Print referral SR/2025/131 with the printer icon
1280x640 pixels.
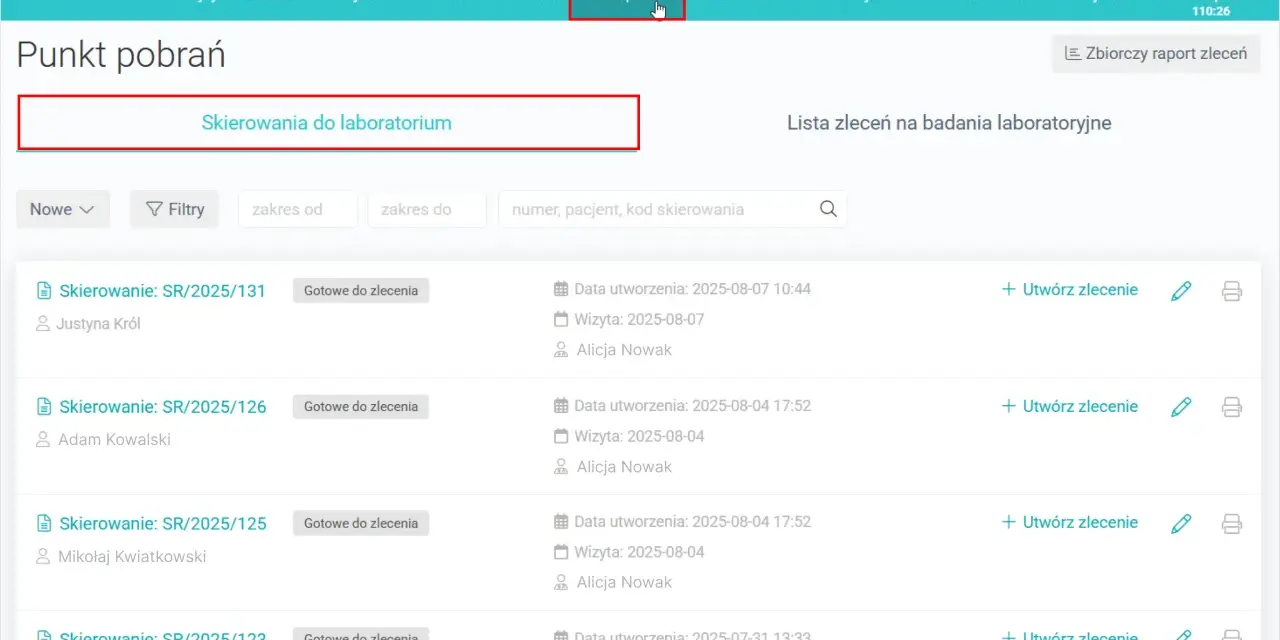(1232, 291)
